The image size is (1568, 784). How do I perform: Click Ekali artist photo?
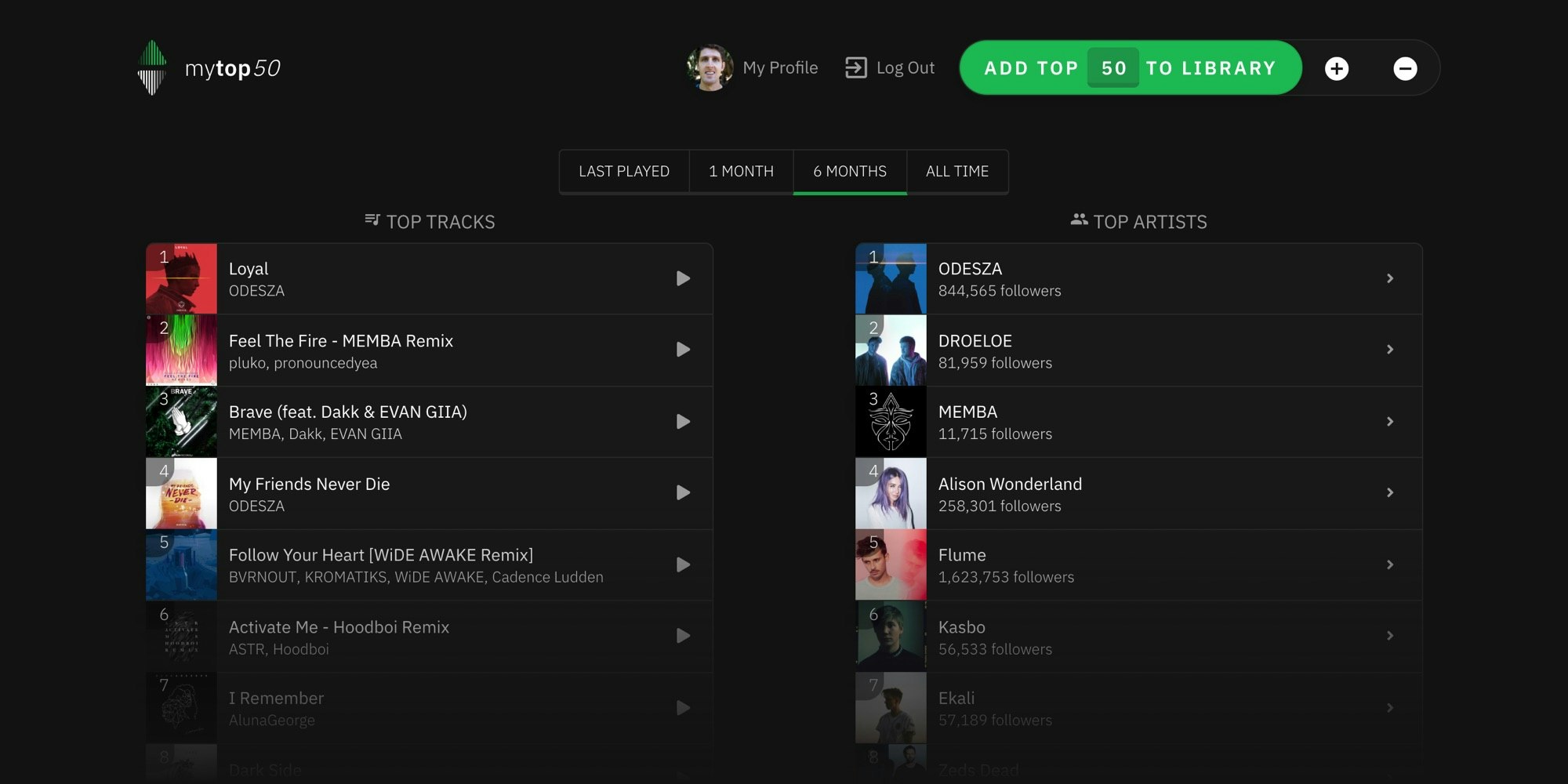[x=891, y=708]
